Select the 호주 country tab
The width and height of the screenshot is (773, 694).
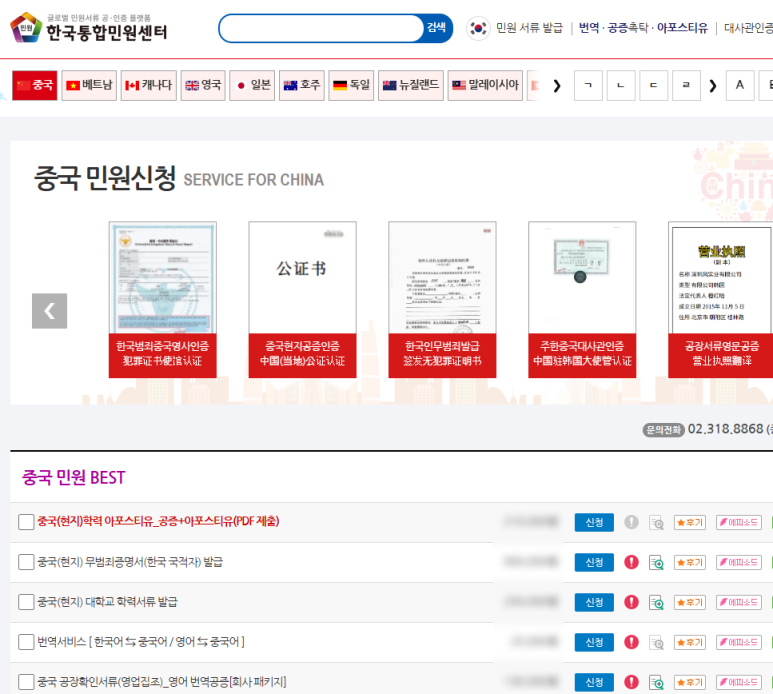302,85
